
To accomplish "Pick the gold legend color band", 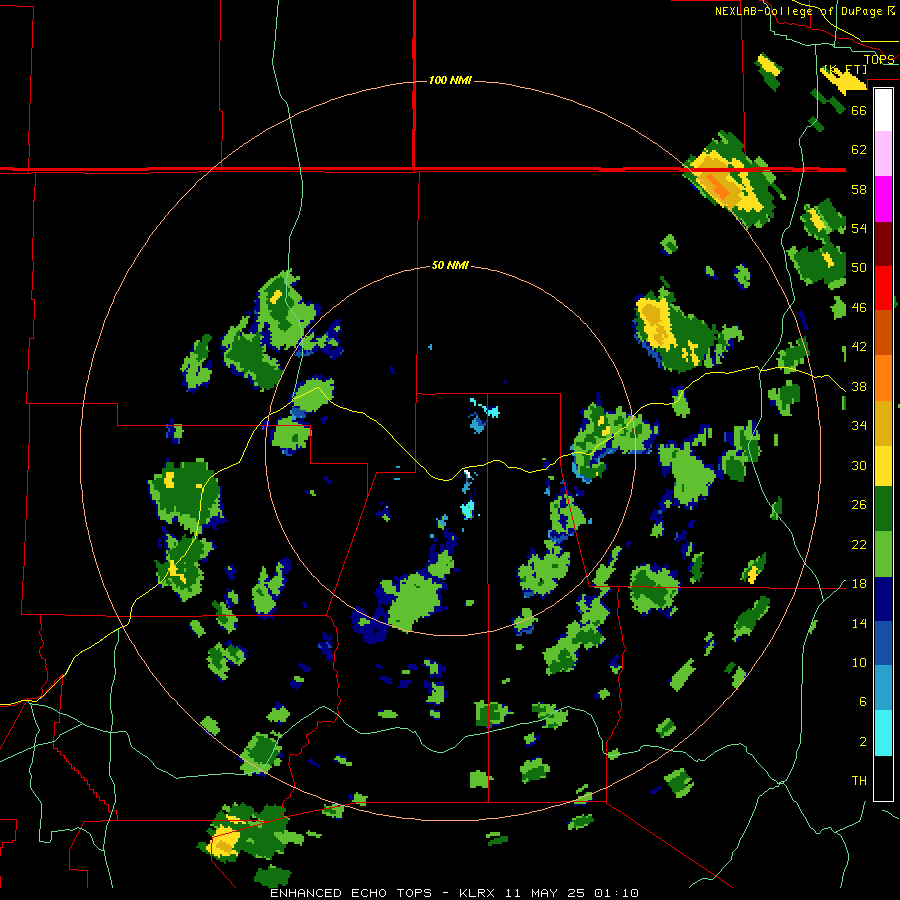I will click(883, 422).
